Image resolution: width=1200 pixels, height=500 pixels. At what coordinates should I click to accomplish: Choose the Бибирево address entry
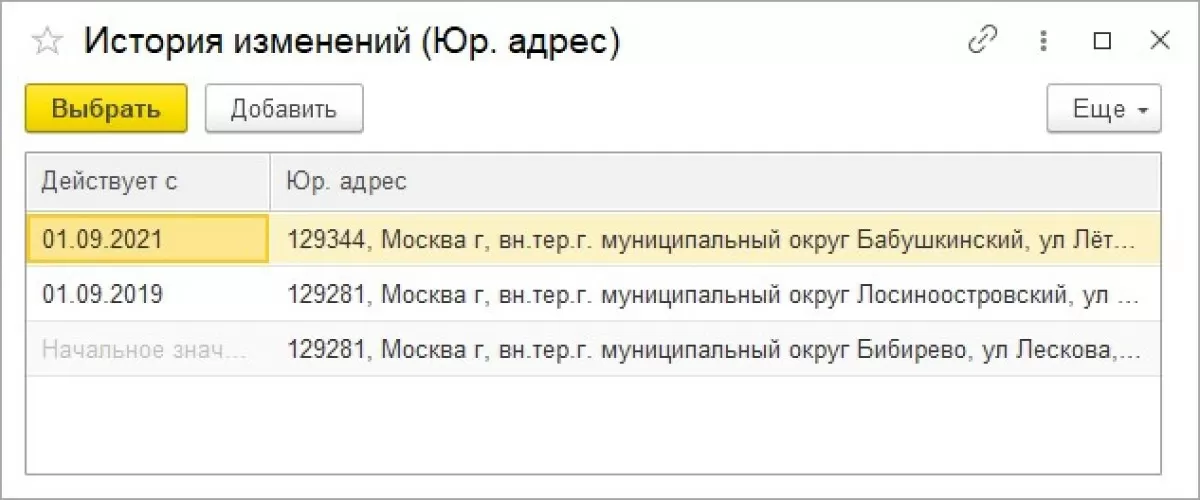pos(712,349)
